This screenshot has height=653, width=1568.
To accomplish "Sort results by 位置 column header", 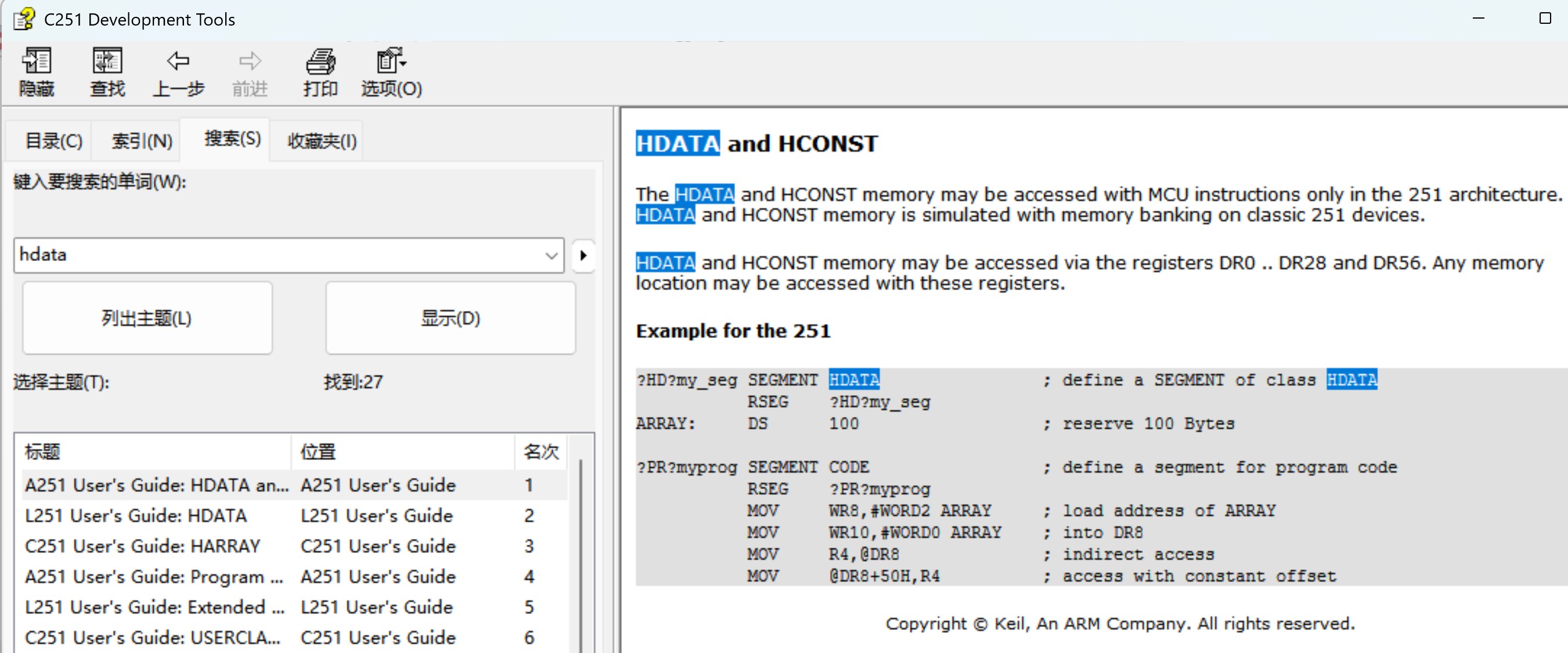I will coord(403,452).
